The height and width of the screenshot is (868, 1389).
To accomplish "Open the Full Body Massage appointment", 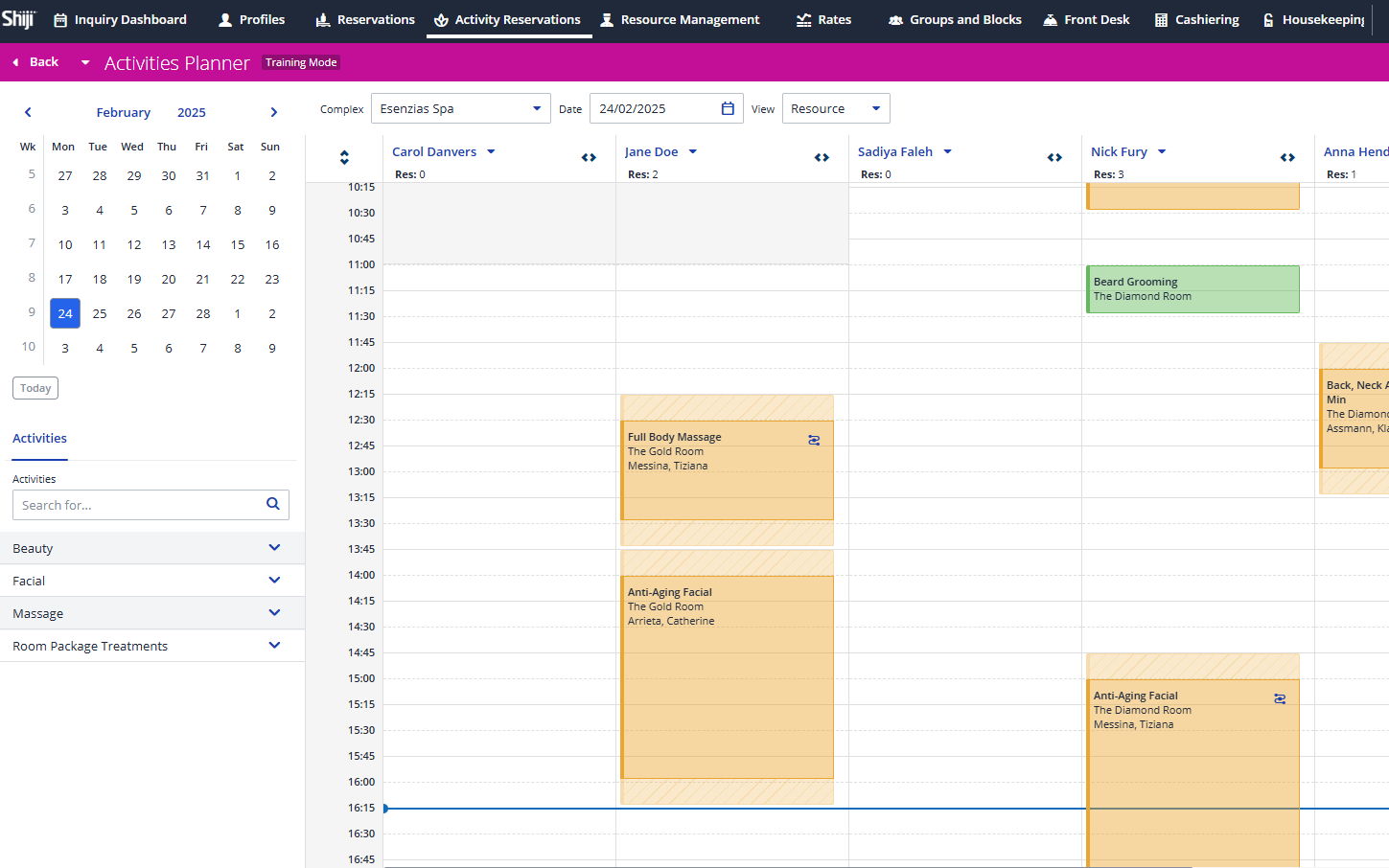I will click(728, 469).
